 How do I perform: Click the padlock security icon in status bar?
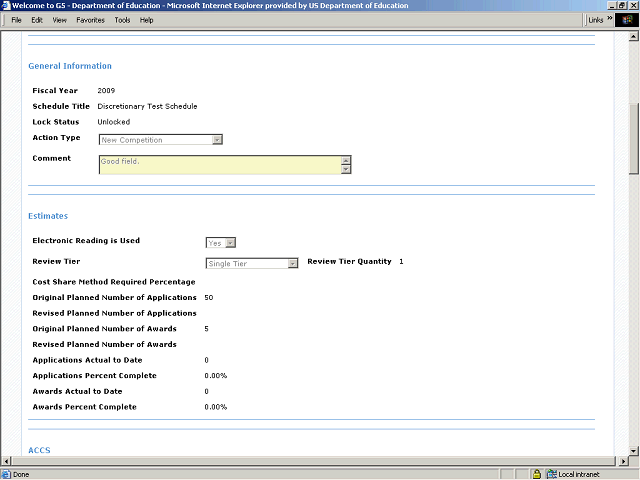point(537,474)
